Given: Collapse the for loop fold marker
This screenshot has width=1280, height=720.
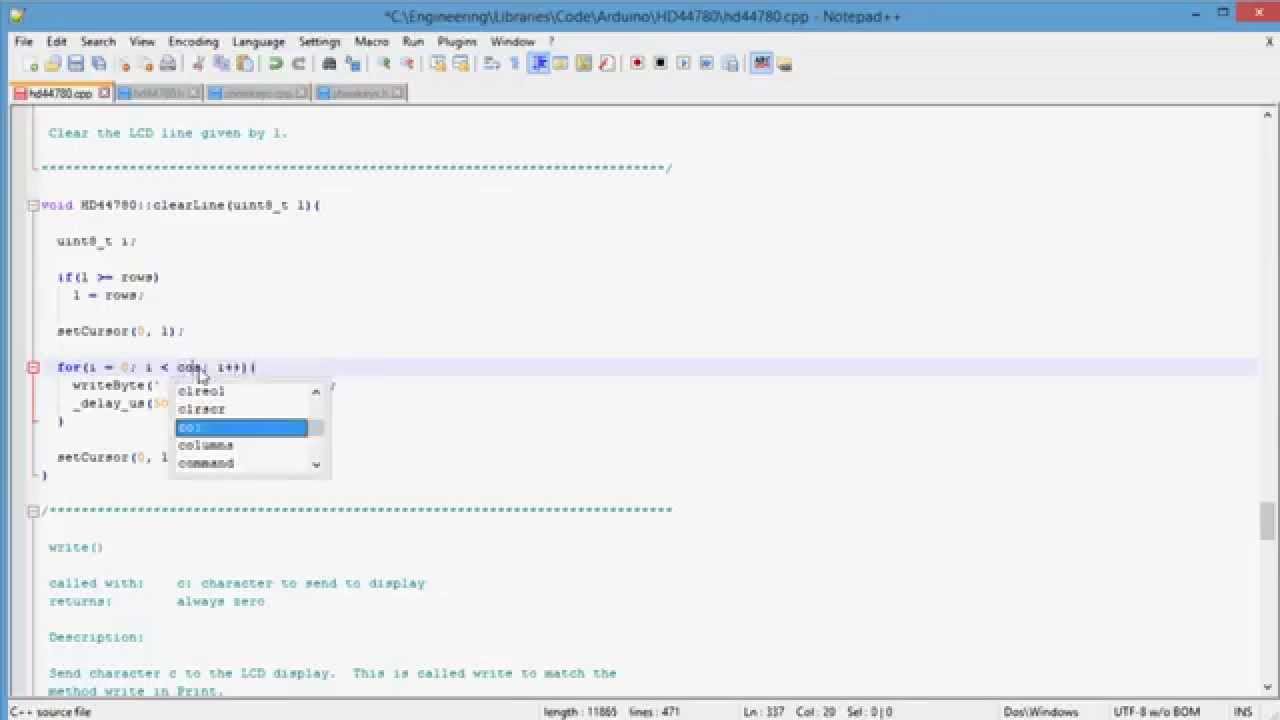Looking at the screenshot, I should point(33,367).
